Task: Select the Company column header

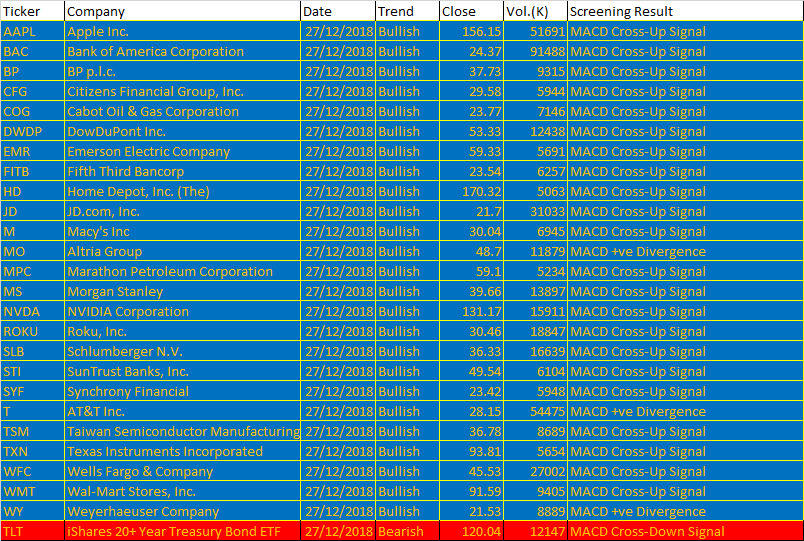Action: pyautogui.click(x=182, y=11)
